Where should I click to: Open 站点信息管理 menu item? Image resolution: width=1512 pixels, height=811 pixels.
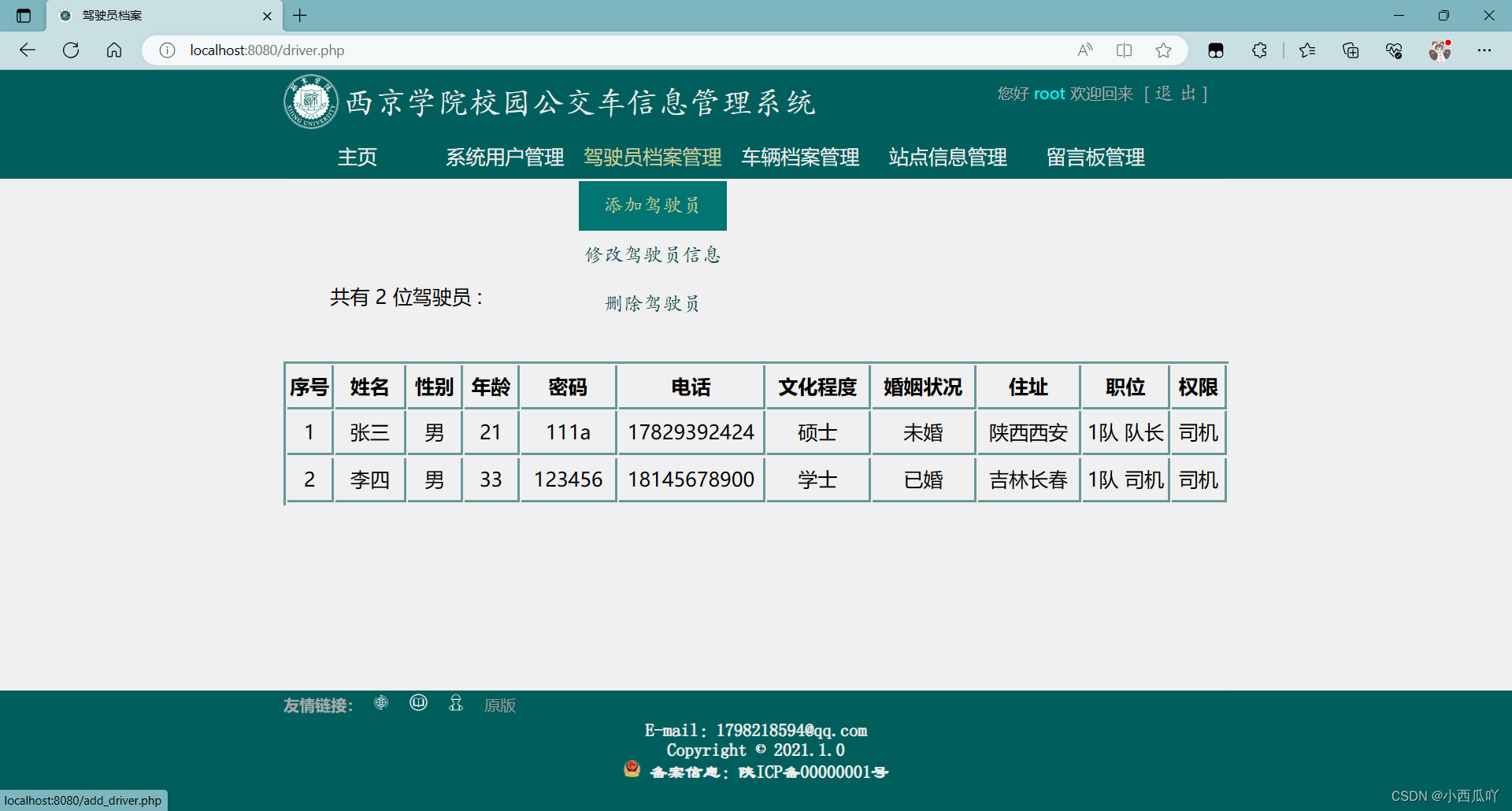pyautogui.click(x=948, y=157)
